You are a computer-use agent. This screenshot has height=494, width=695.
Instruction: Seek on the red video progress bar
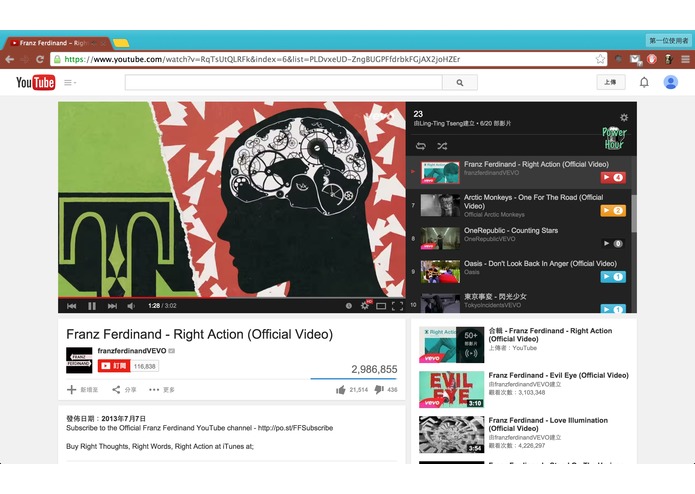click(x=232, y=297)
